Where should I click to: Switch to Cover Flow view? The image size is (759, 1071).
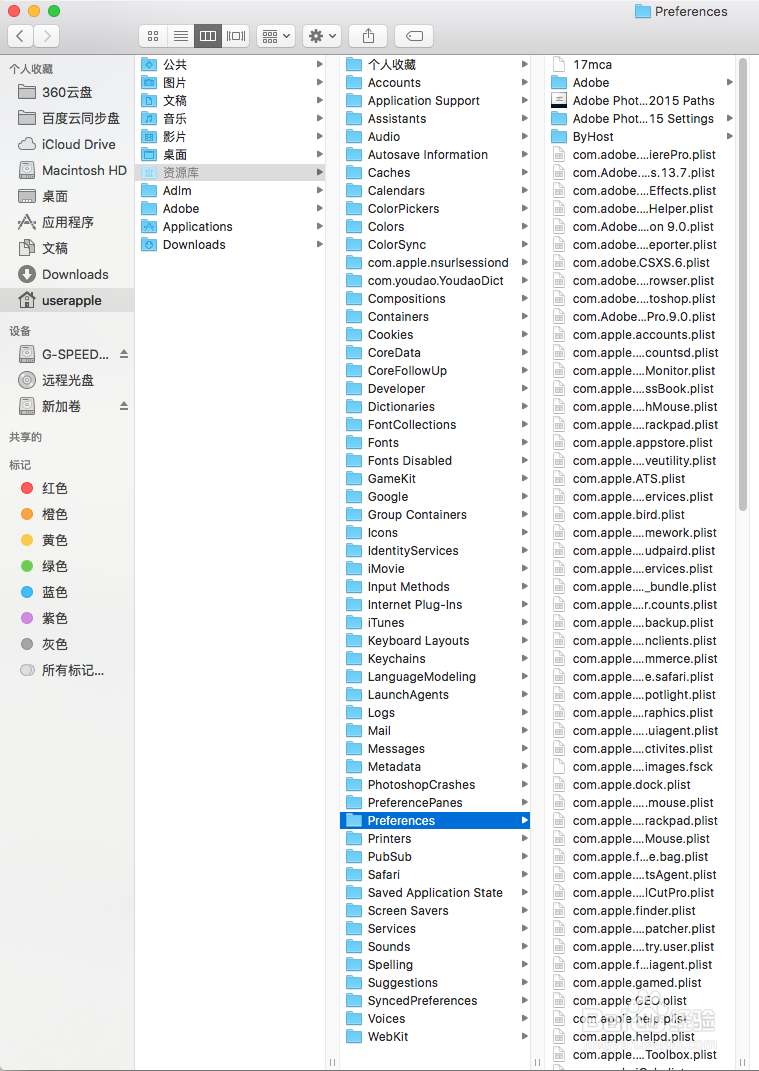[236, 36]
